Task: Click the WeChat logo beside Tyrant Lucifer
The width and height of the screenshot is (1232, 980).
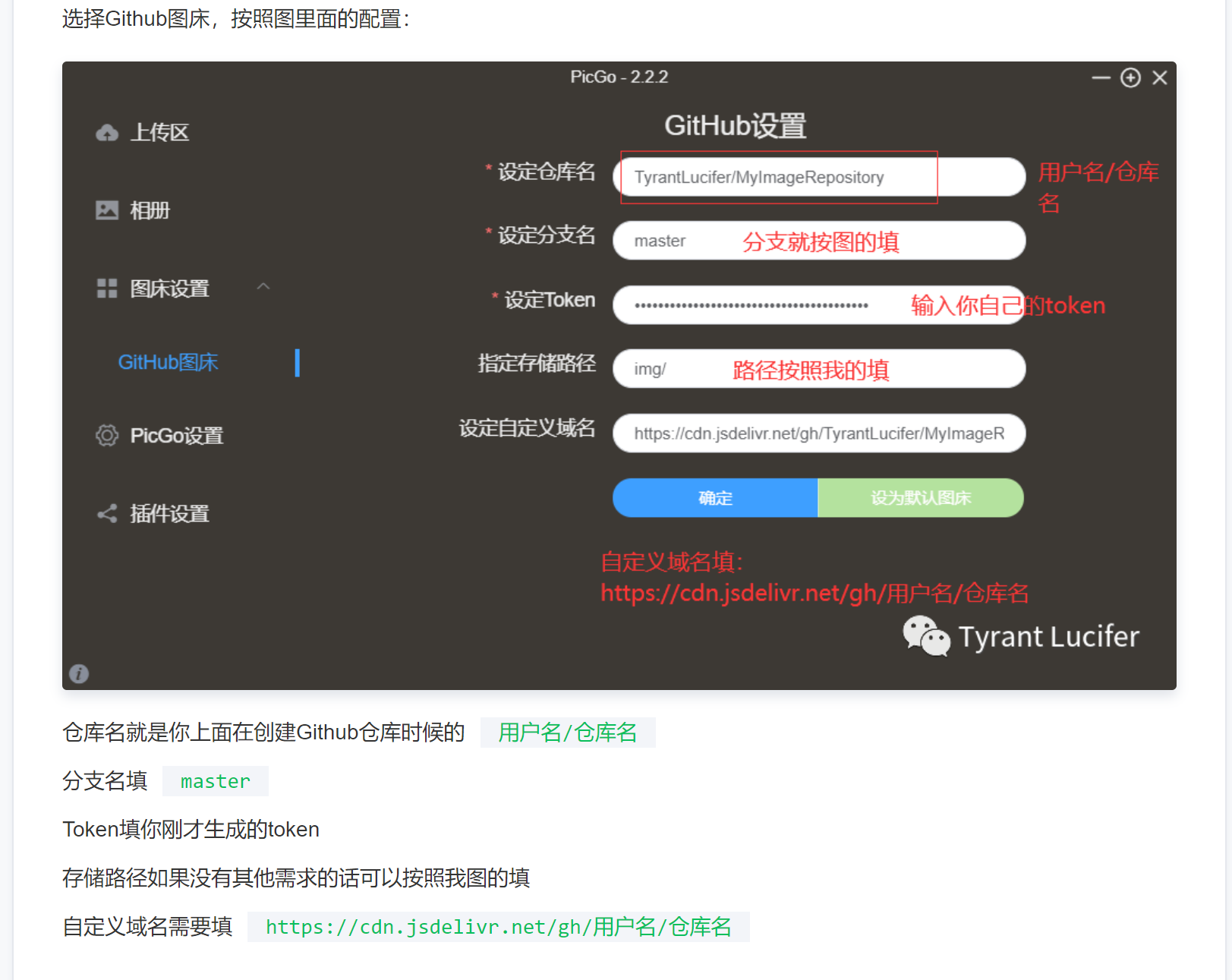Action: (925, 635)
